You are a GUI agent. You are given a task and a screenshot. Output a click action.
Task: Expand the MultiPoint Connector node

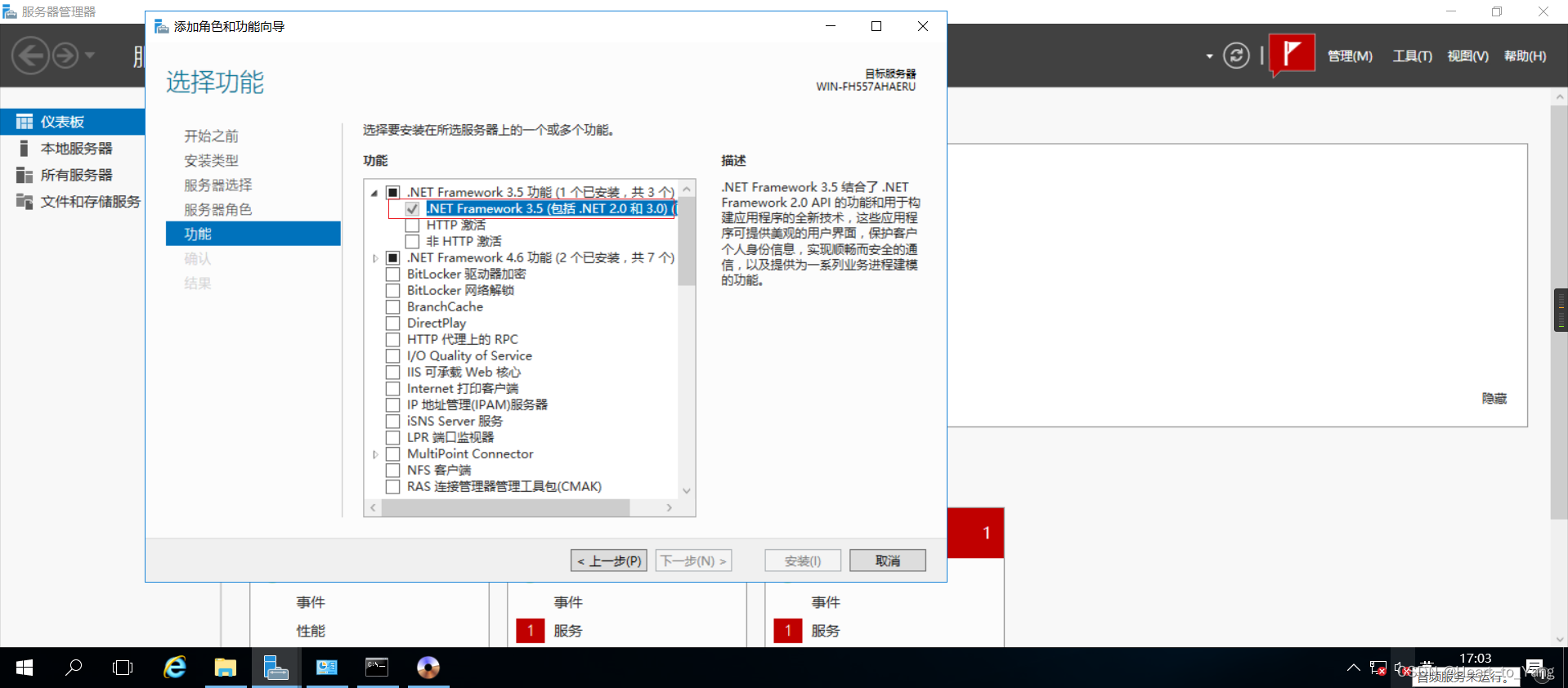(374, 454)
